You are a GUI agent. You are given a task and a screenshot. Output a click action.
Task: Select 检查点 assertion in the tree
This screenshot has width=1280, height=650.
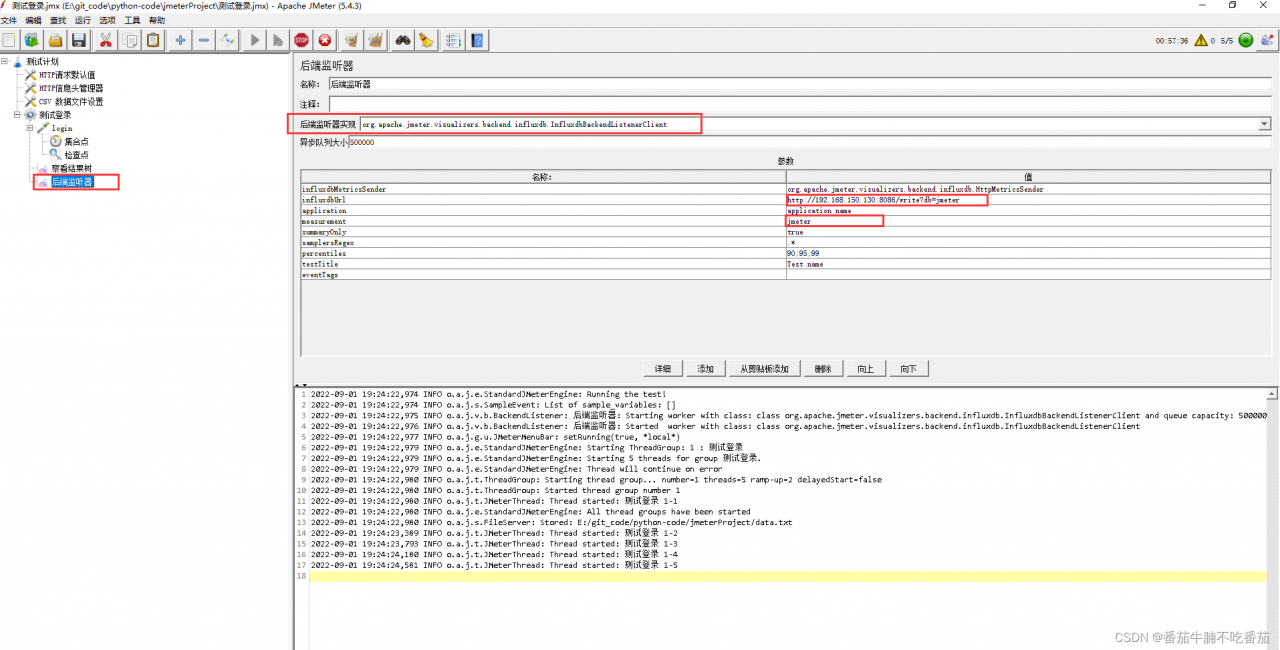[x=76, y=155]
